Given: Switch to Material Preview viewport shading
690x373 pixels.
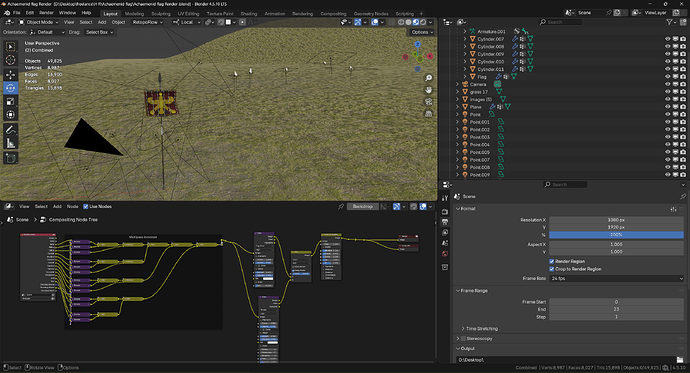Looking at the screenshot, I should click(x=416, y=22).
